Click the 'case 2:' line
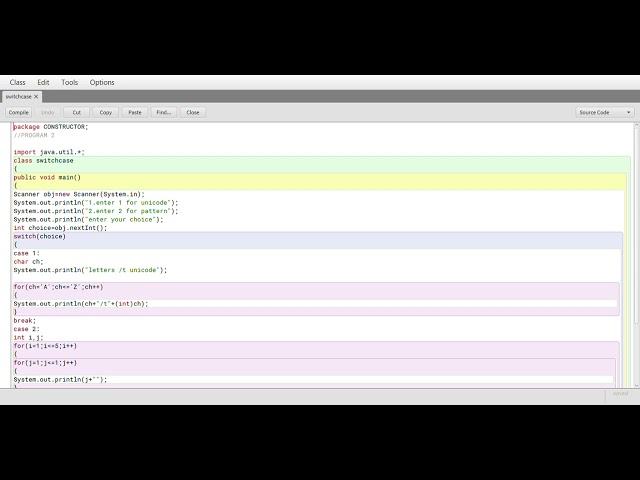The image size is (640, 480). (x=27, y=329)
